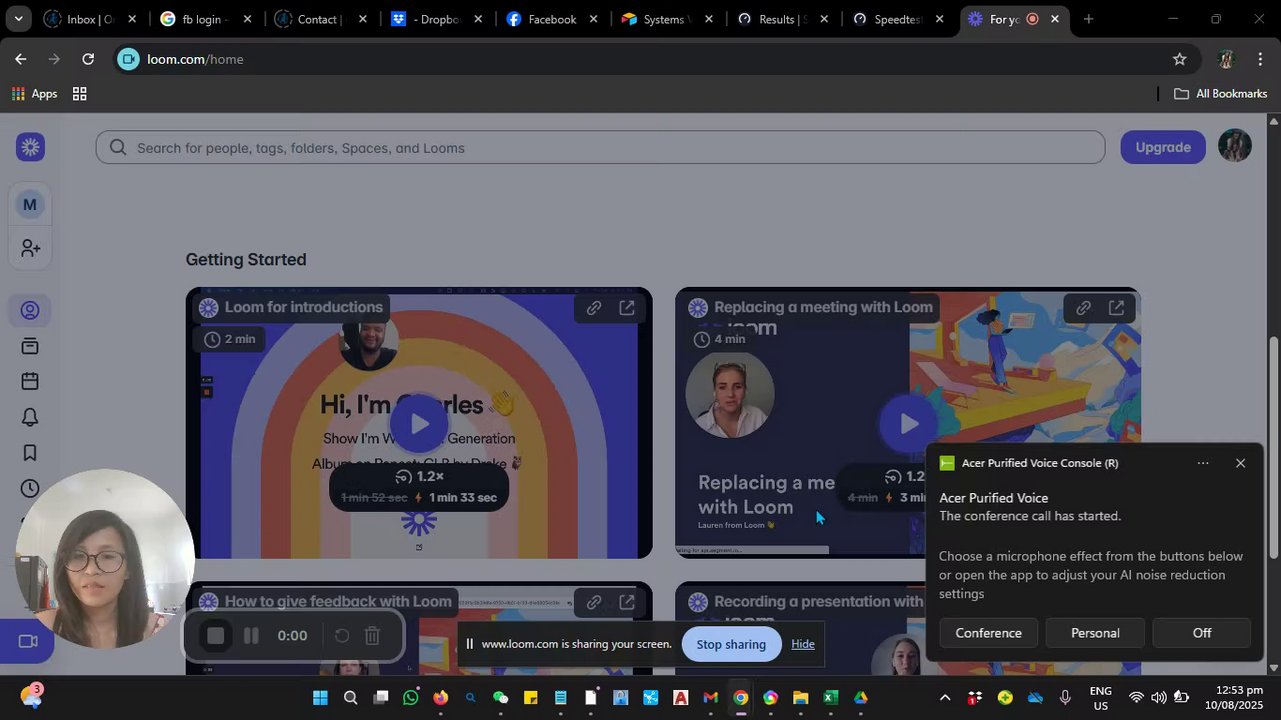Copy link for Replacing a meeting with Loom

tap(1083, 308)
